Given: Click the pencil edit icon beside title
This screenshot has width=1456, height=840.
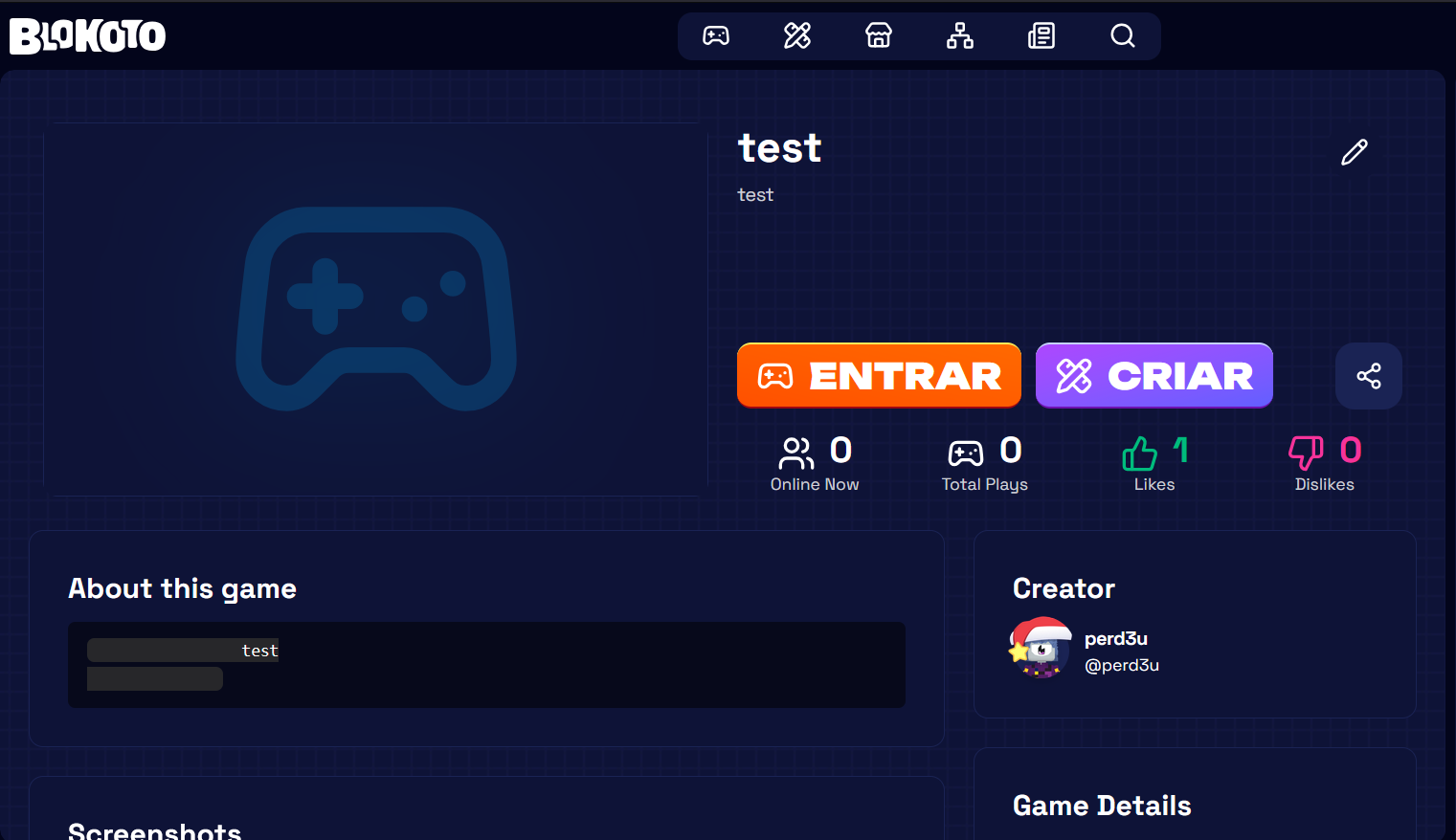Looking at the screenshot, I should [x=1354, y=152].
